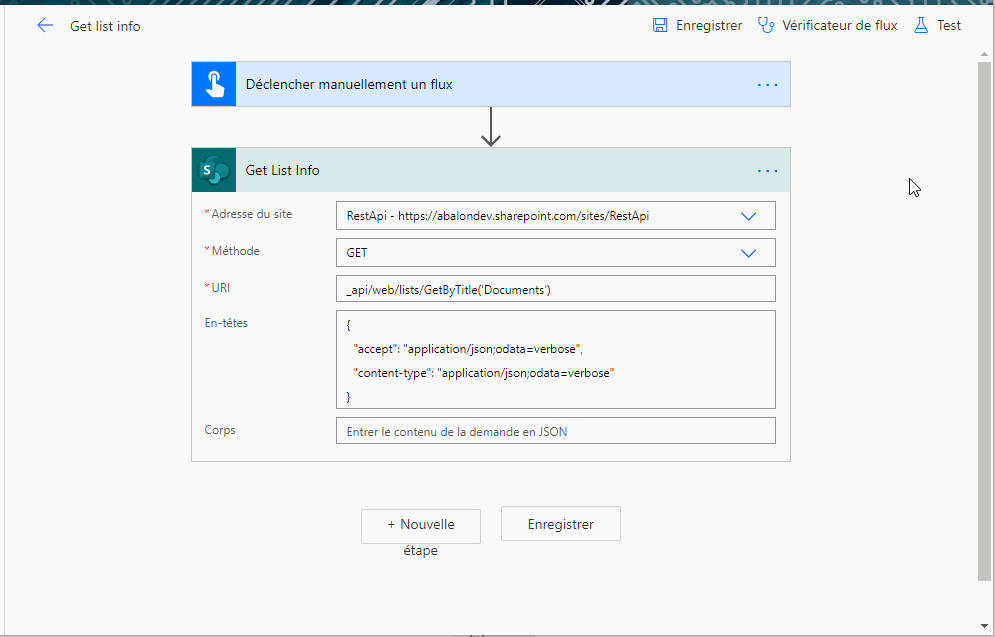The width and height of the screenshot is (995, 637).
Task: Click Test in the top toolbar
Action: pos(949,25)
